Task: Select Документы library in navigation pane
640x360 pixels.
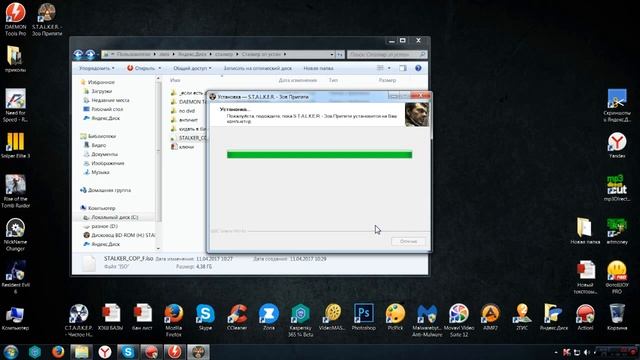Action: [104, 154]
